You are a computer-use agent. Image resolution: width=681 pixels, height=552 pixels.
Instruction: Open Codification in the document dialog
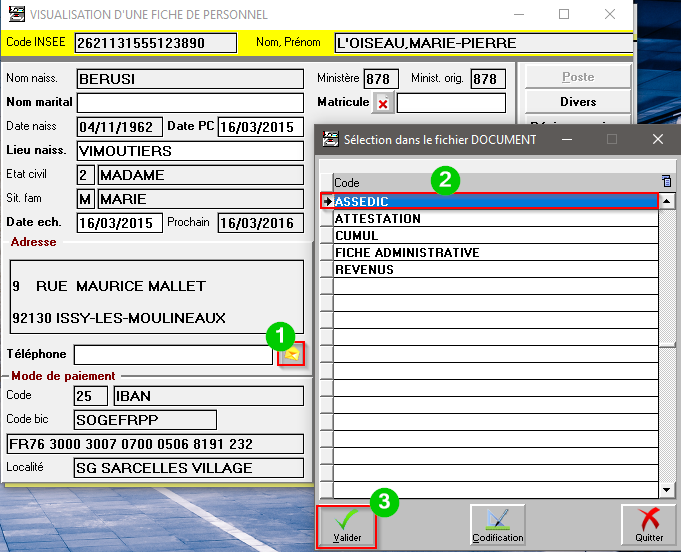pyautogui.click(x=498, y=526)
